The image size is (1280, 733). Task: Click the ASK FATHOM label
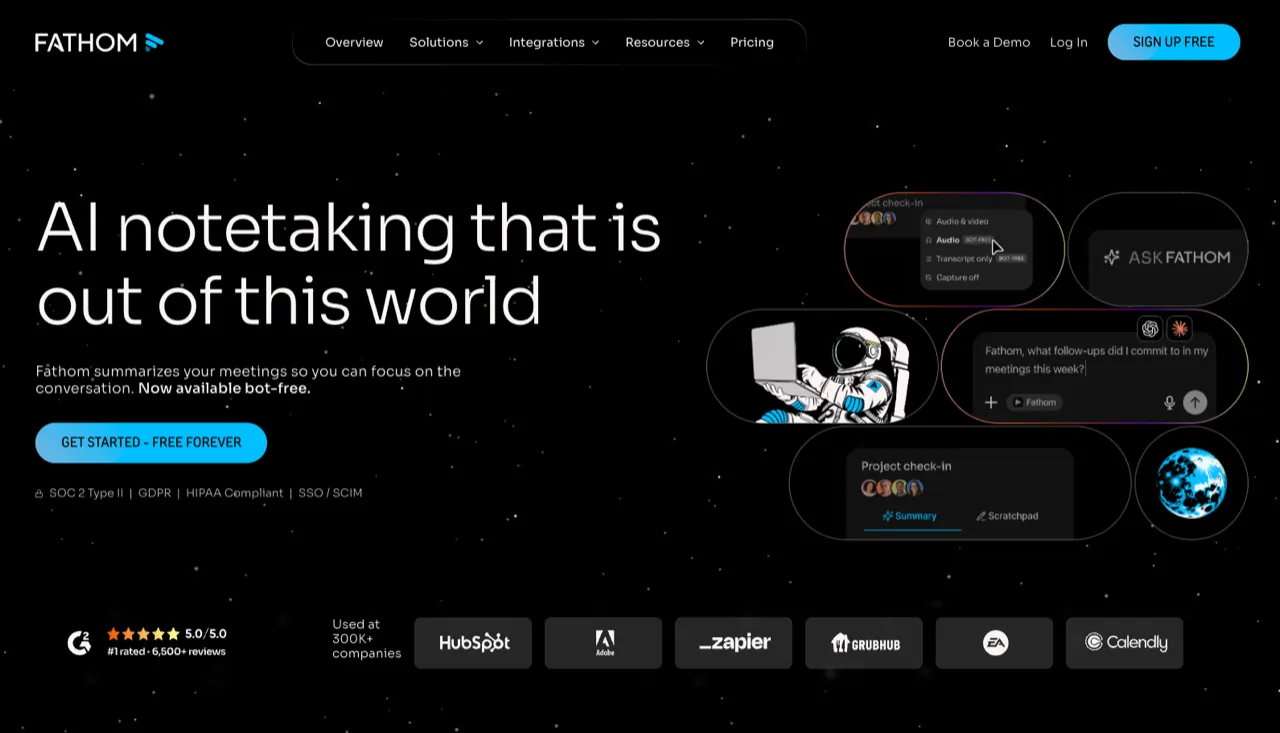tap(1179, 257)
